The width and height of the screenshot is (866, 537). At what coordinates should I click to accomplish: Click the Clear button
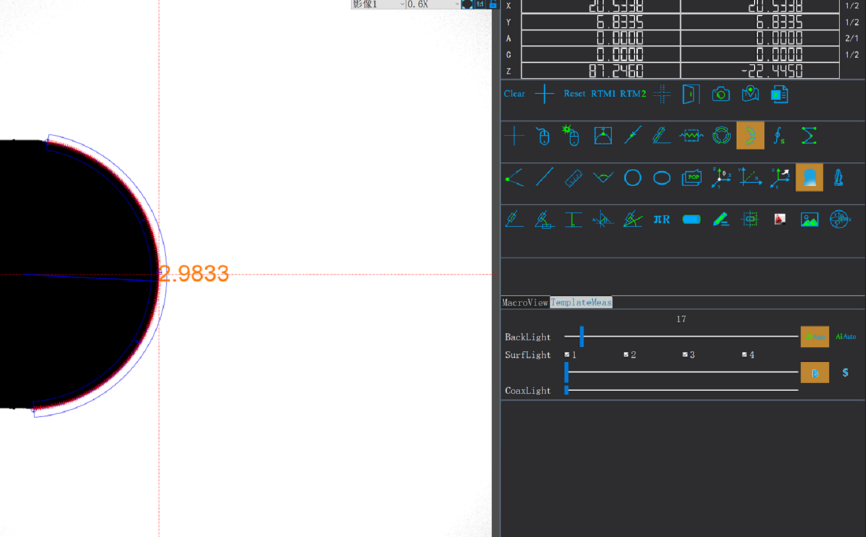(x=514, y=94)
